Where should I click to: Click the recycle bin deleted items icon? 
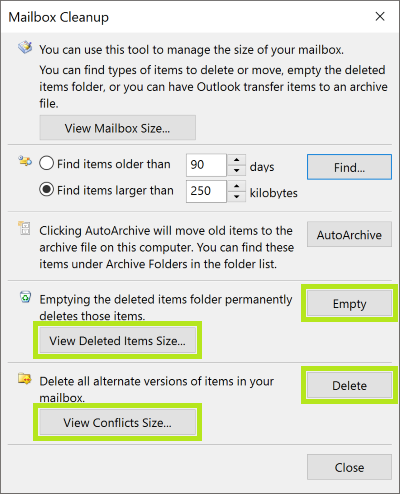(25, 297)
